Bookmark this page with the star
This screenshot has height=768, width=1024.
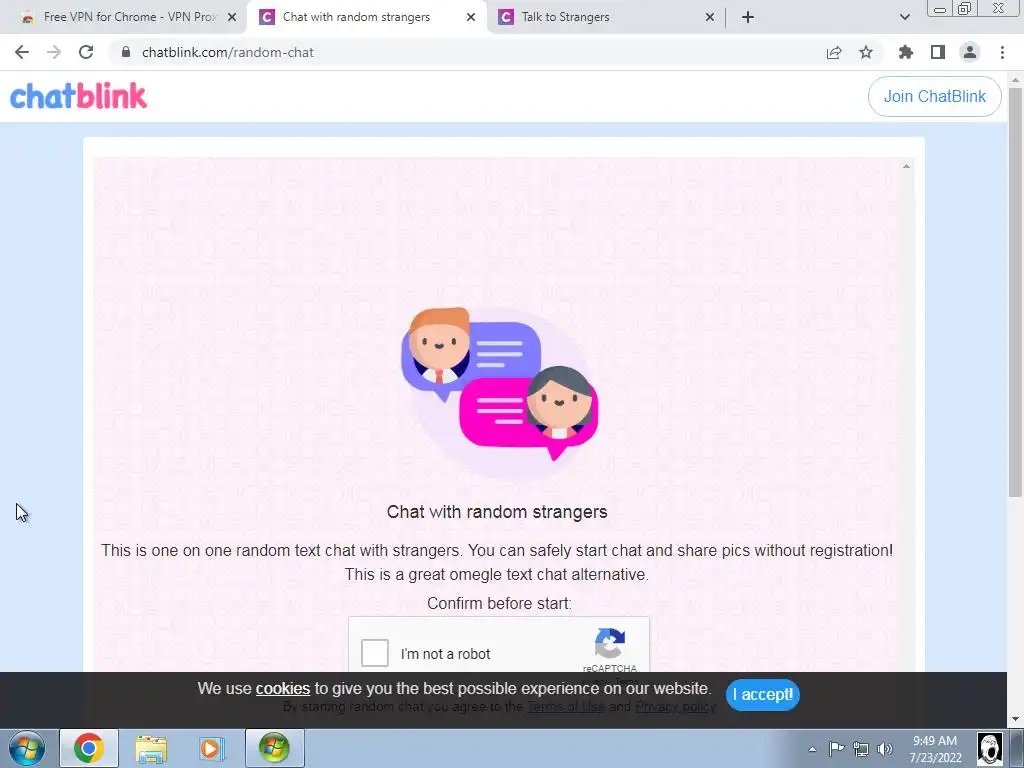[x=866, y=52]
